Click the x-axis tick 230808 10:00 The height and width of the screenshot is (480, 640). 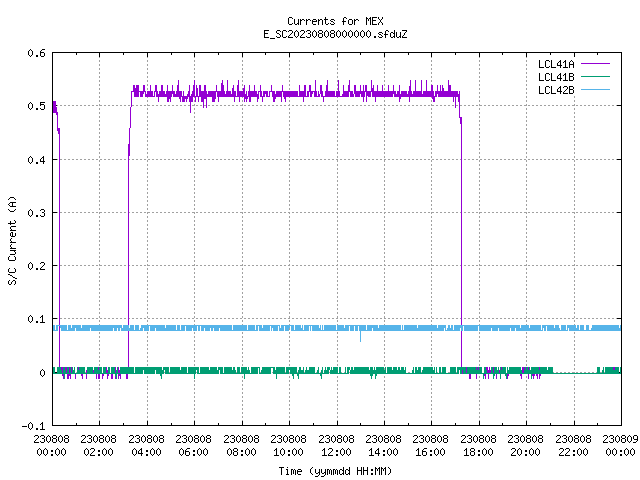coord(288,446)
